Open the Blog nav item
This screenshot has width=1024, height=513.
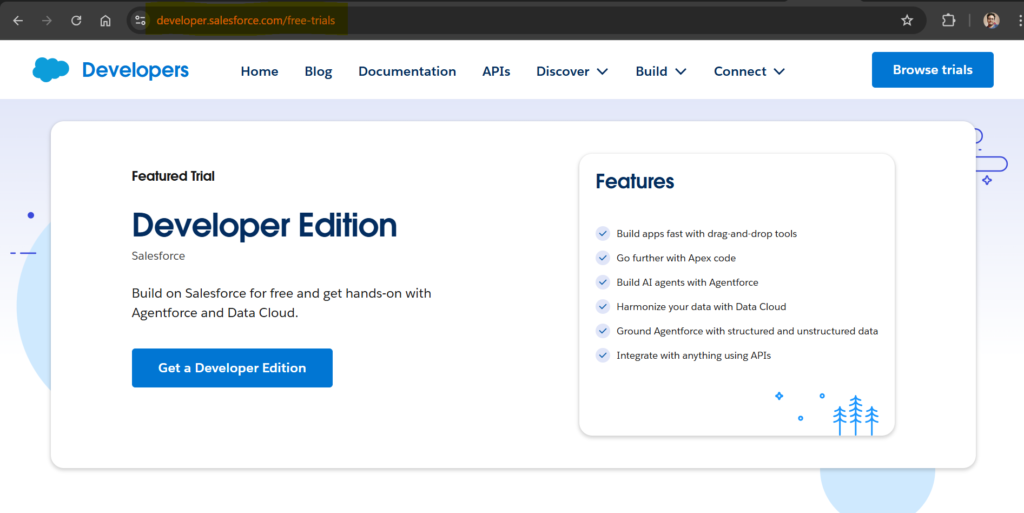318,71
